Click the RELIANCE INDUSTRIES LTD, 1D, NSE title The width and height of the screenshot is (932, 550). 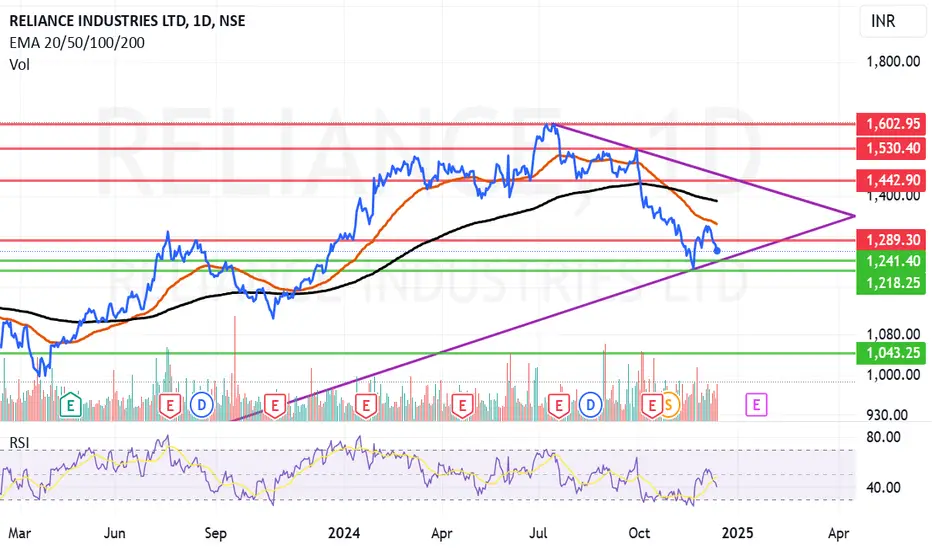point(127,21)
